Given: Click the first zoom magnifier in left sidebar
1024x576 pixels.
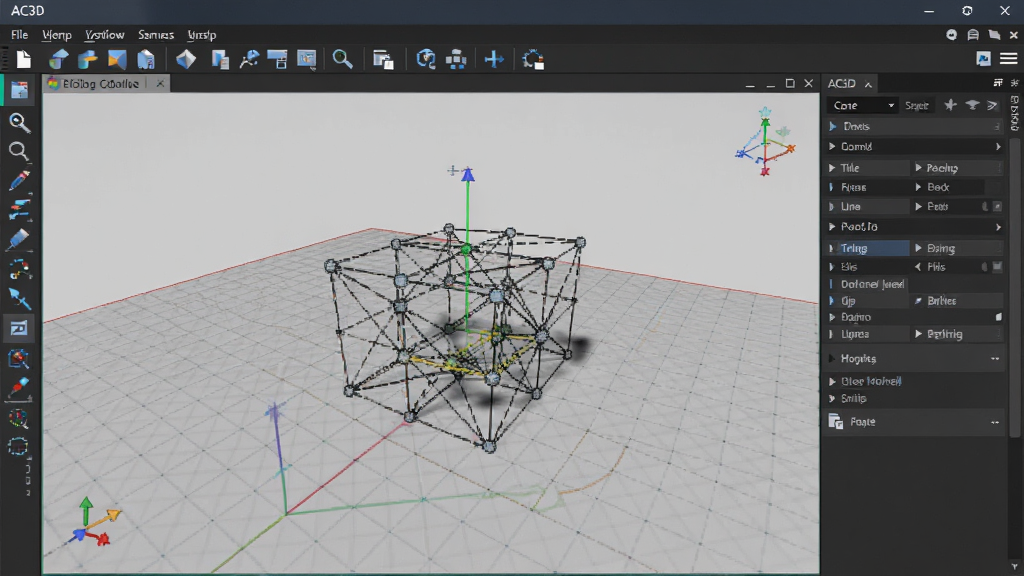Looking at the screenshot, I should click(19, 122).
